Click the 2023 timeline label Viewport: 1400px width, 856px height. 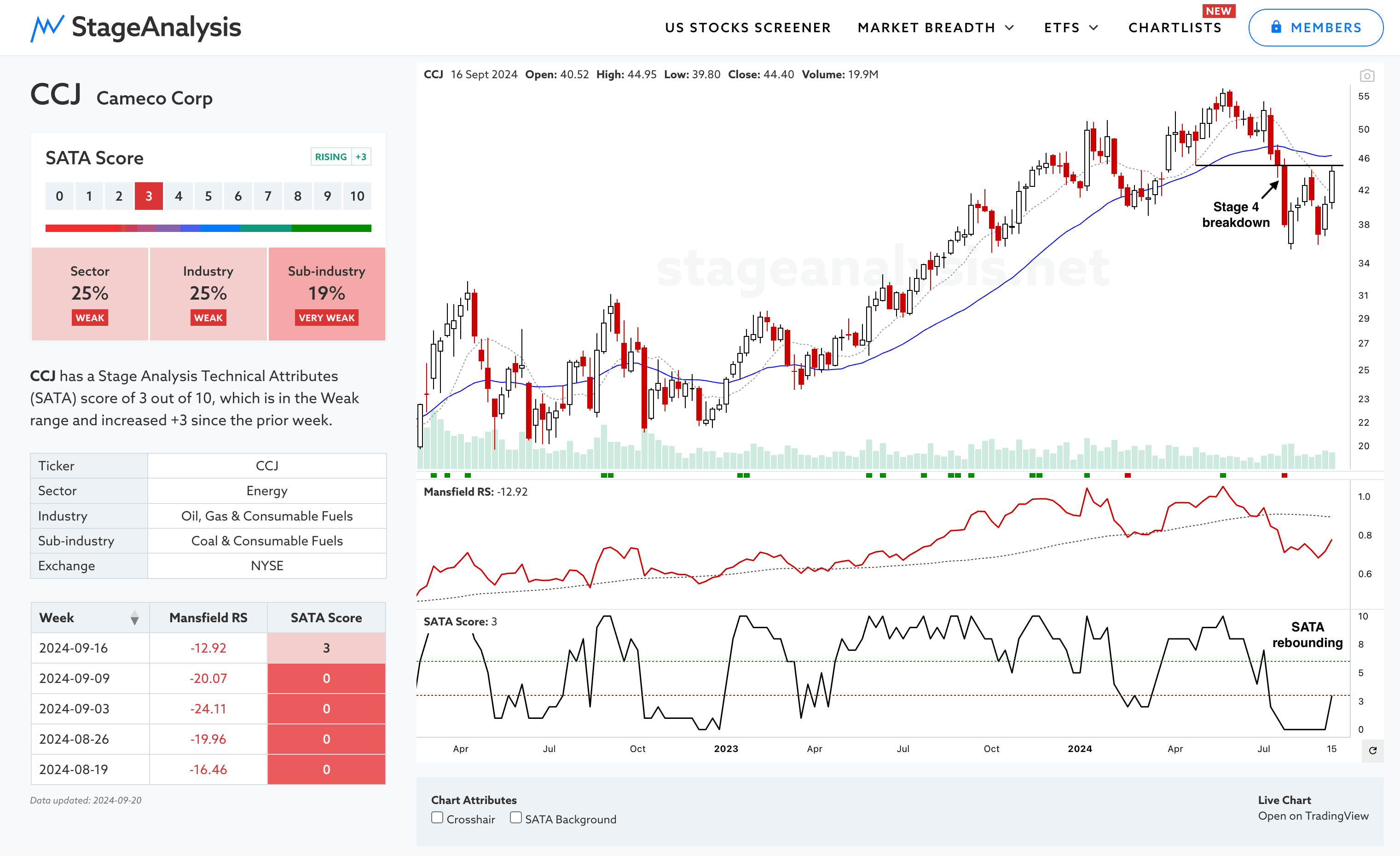coord(726,749)
